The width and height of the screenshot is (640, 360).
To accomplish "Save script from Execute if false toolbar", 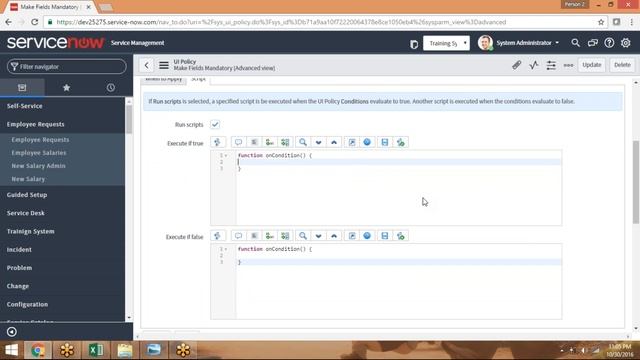I will pyautogui.click(x=384, y=236).
